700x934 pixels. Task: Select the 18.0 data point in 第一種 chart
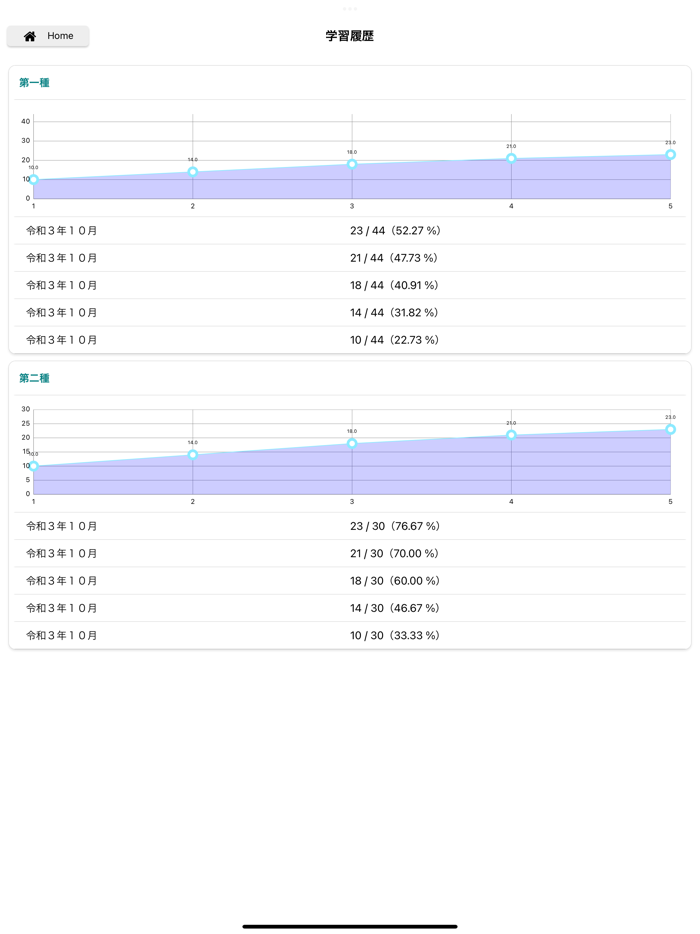click(352, 164)
